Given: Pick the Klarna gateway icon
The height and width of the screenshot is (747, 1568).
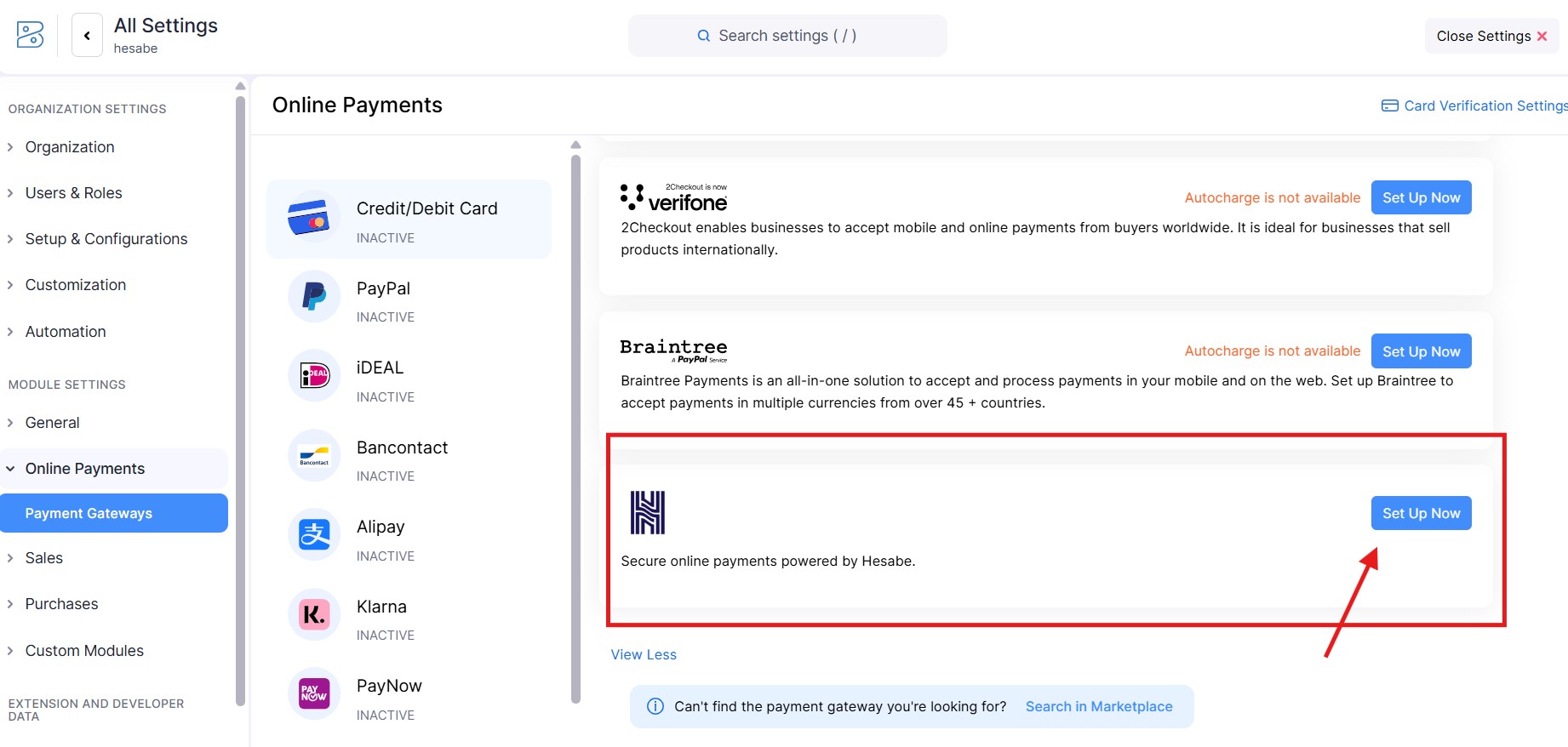Looking at the screenshot, I should 314,614.
